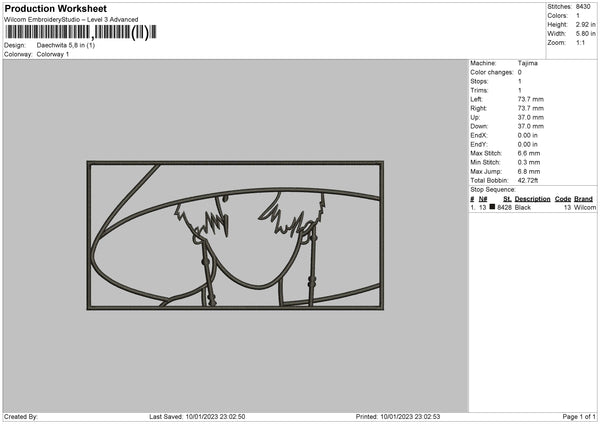Screen dimensions: 600x424
Task: Click stitch count '8428' in stop sequence
Action: click(x=504, y=208)
